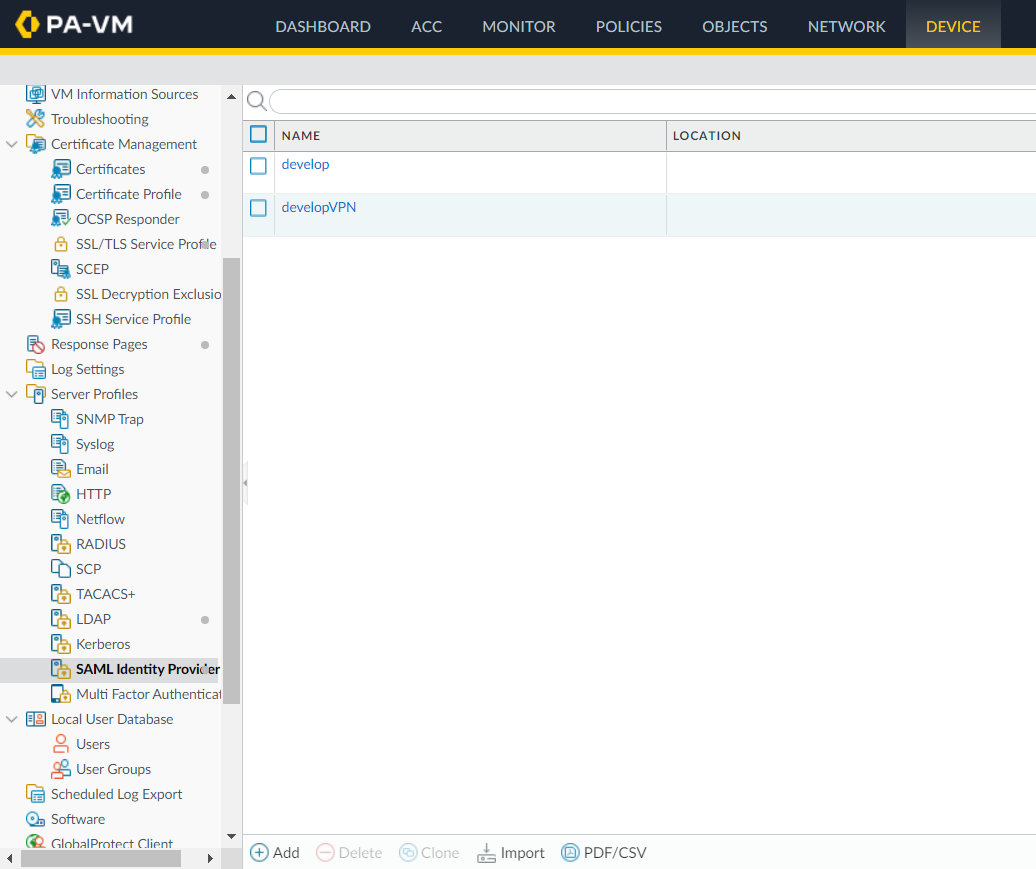Open the developVPN profile link
The height and width of the screenshot is (869, 1036).
[x=318, y=208]
